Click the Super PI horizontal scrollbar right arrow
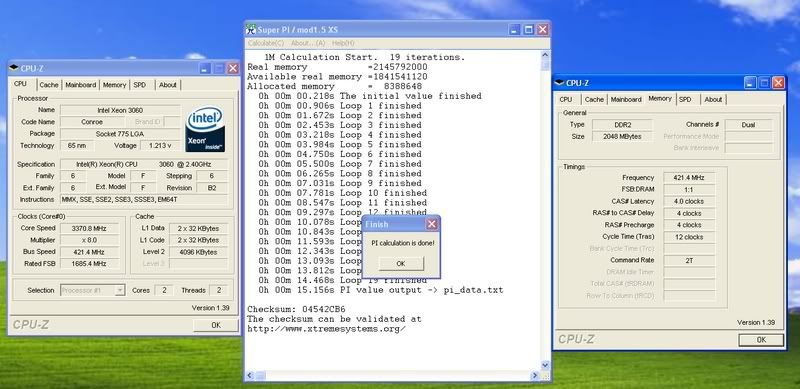The image size is (800, 389). coord(535,376)
